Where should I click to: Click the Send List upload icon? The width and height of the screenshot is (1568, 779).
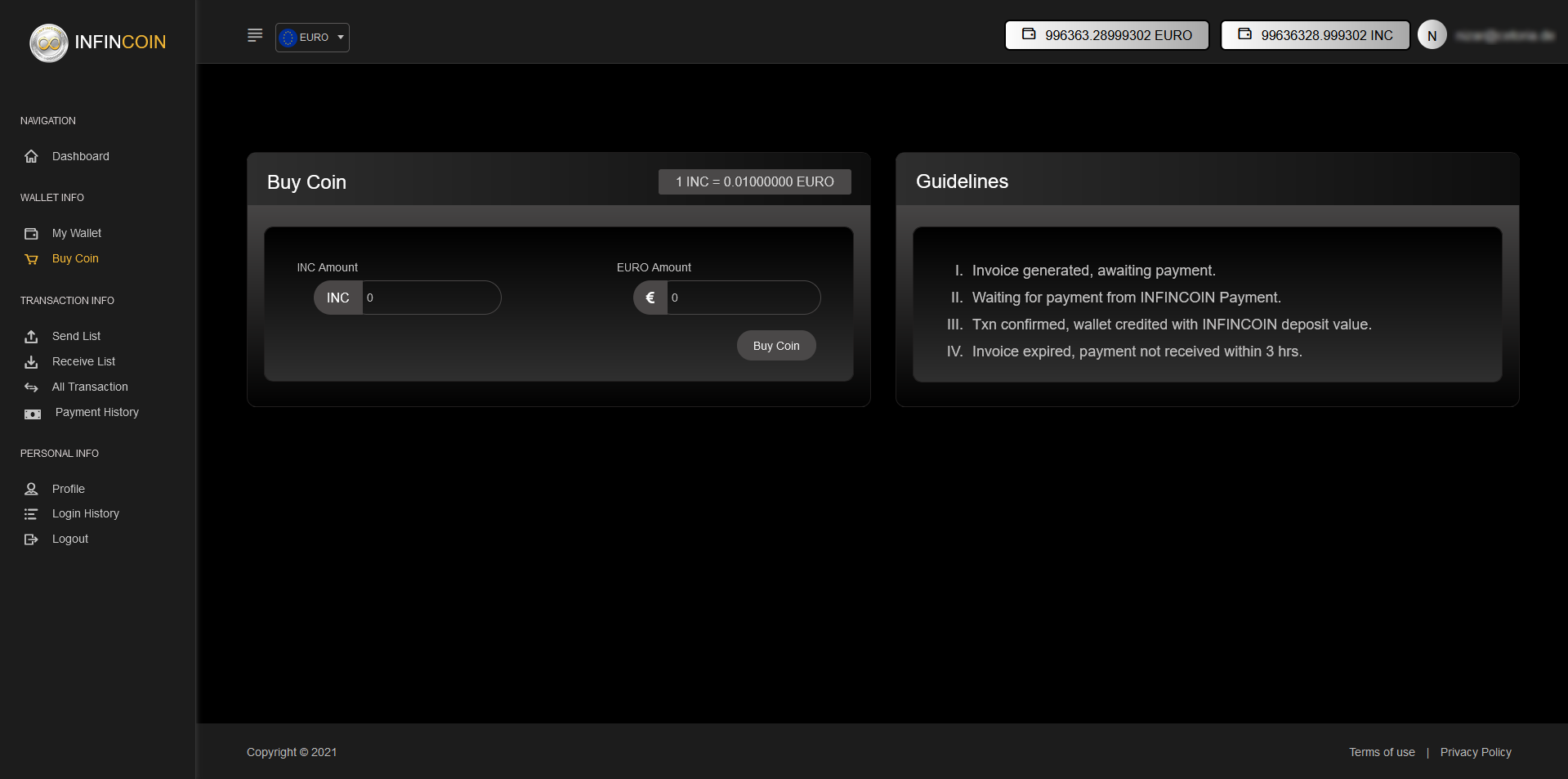click(31, 337)
